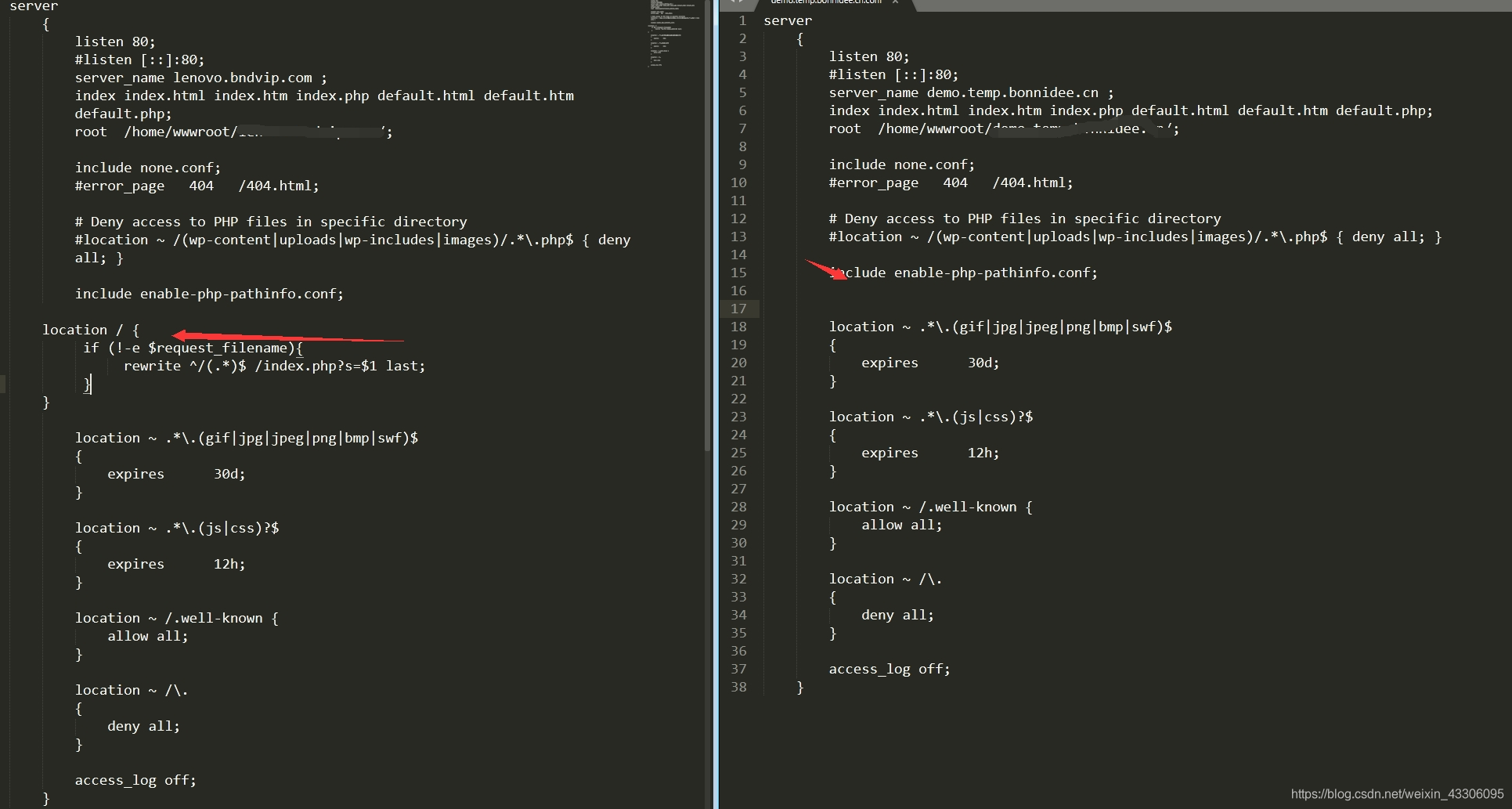Click '#error_page 404 /404.html;' on line 10

[951, 182]
